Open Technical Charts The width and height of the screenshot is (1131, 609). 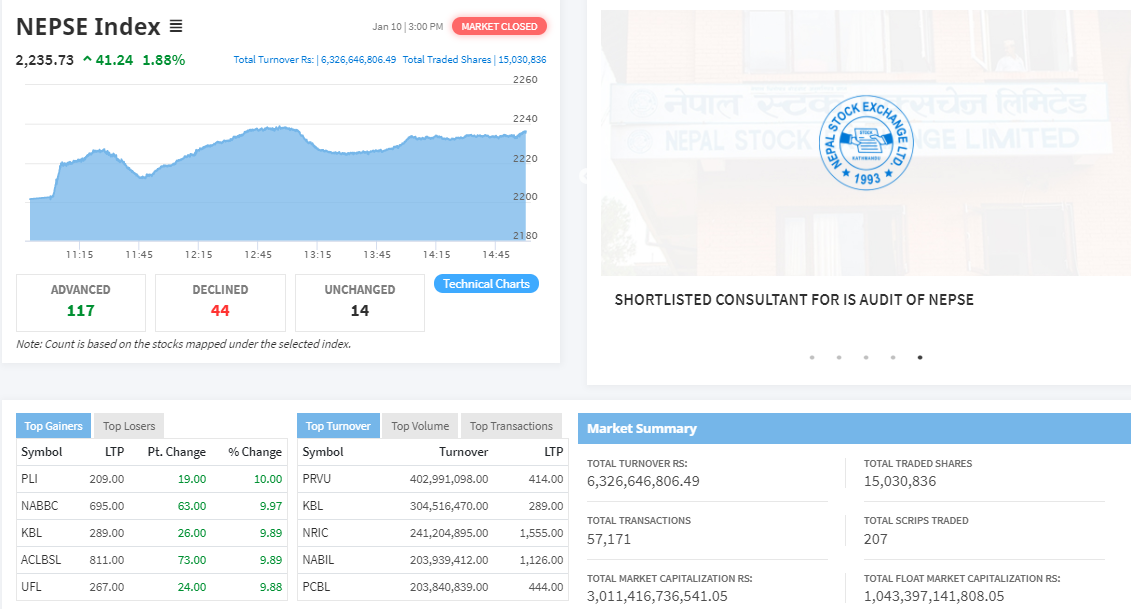(x=486, y=284)
